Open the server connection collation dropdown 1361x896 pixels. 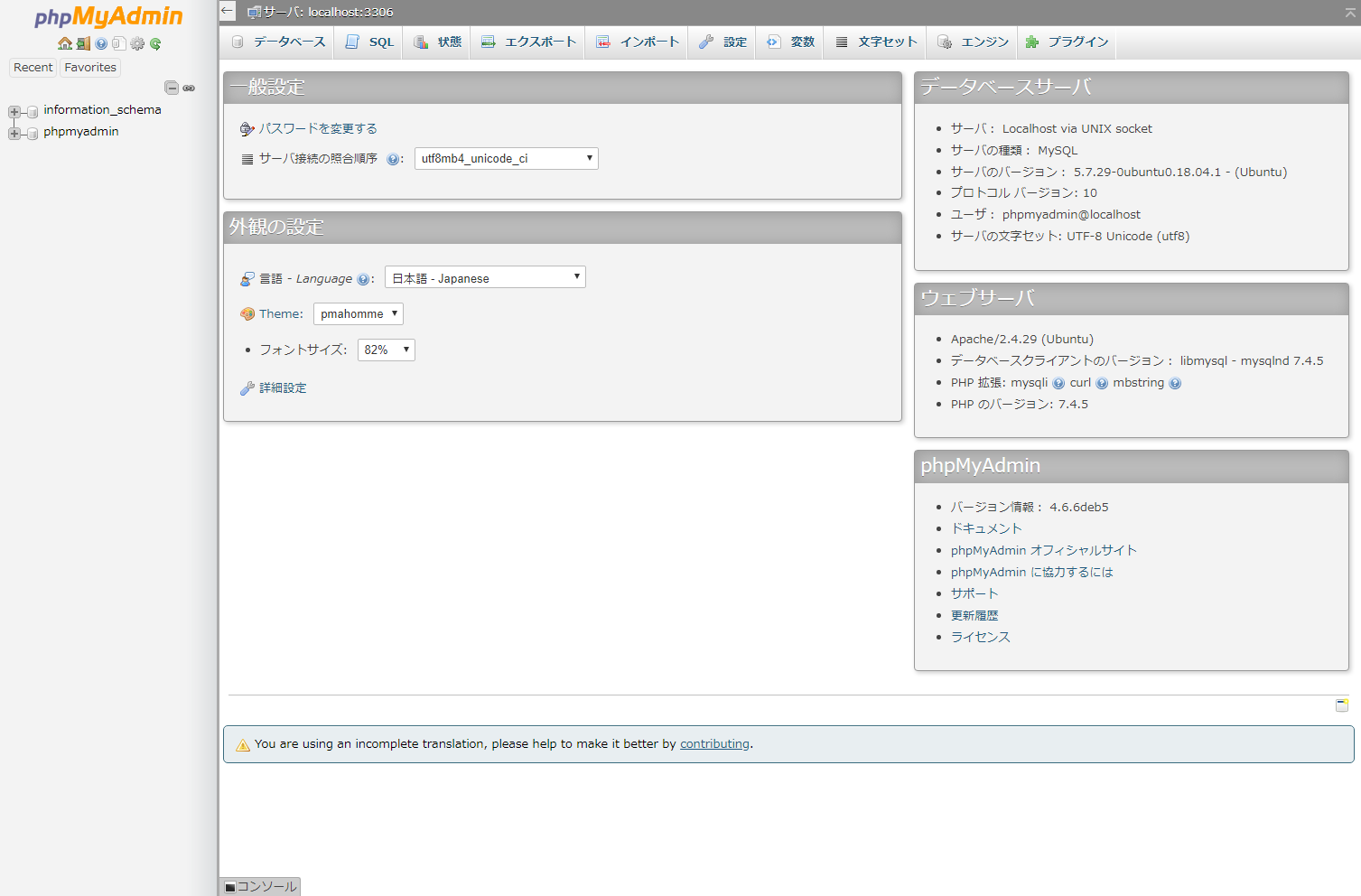(506, 158)
